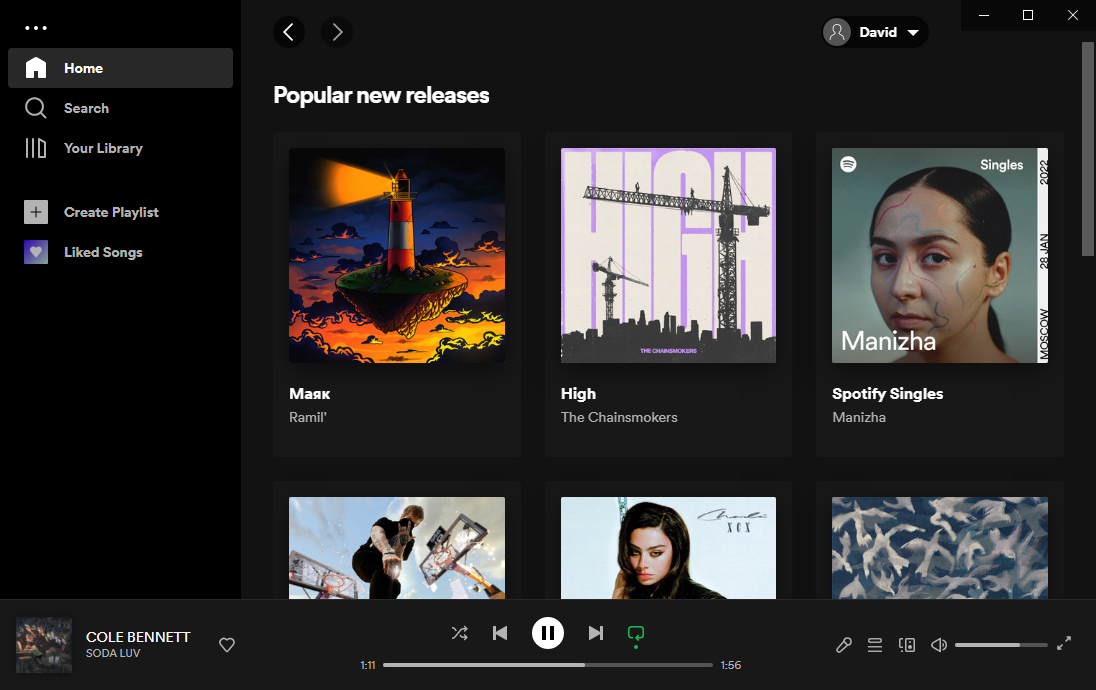Open the Charli XCX album cover
1096x690 pixels.
click(668, 547)
